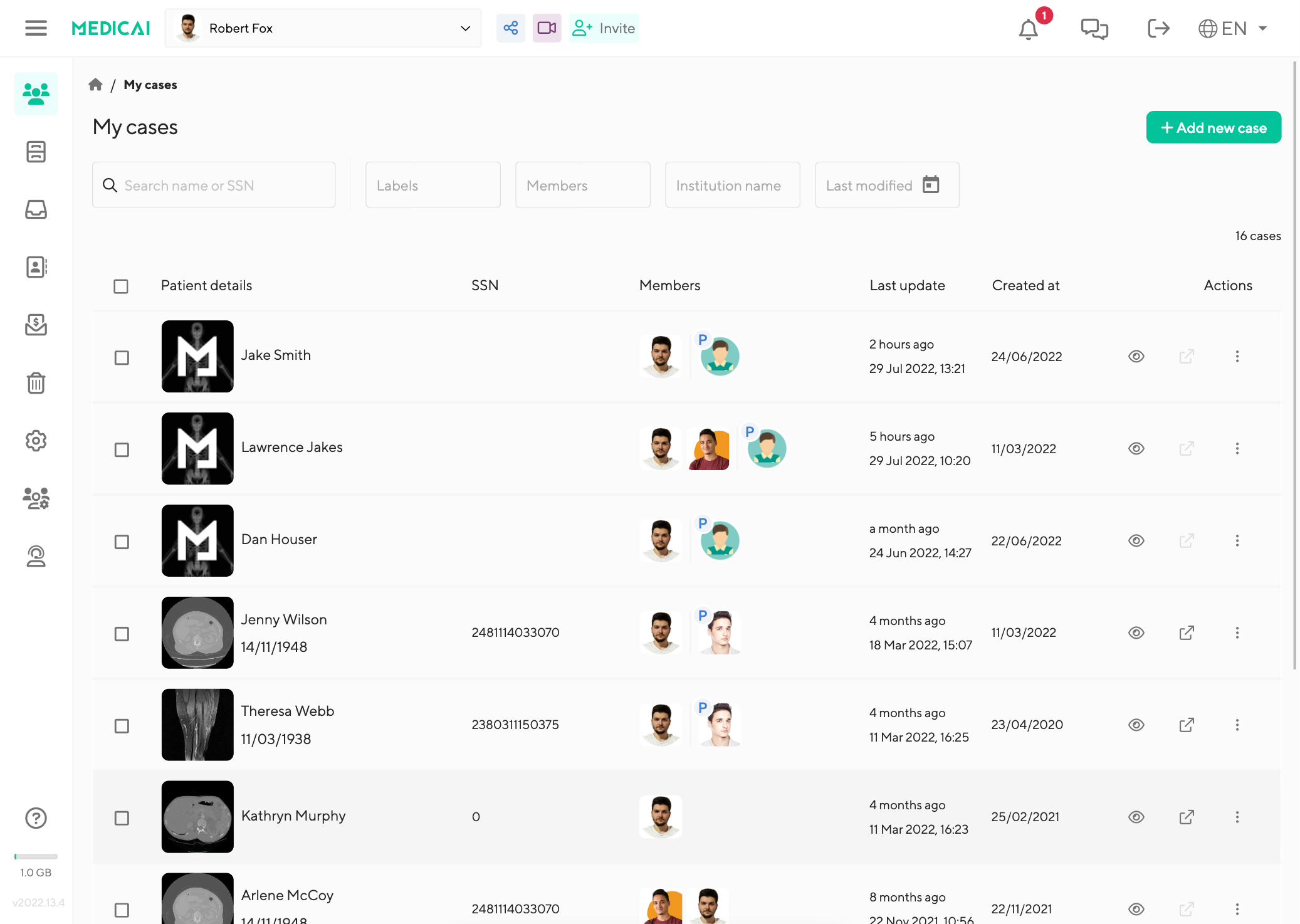Screen dimensions: 1300x924
Task: Start a video call from the top bar
Action: 547,28
